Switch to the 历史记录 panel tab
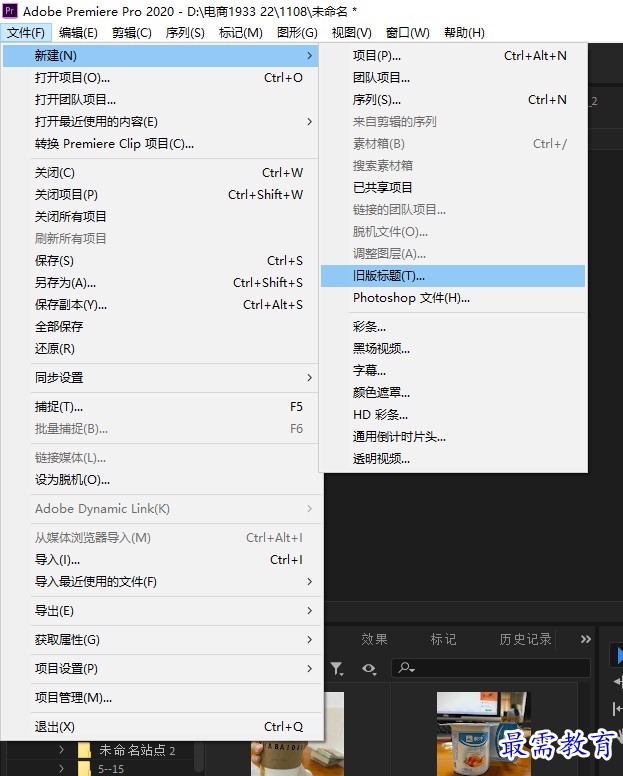The image size is (623, 776). tap(525, 639)
